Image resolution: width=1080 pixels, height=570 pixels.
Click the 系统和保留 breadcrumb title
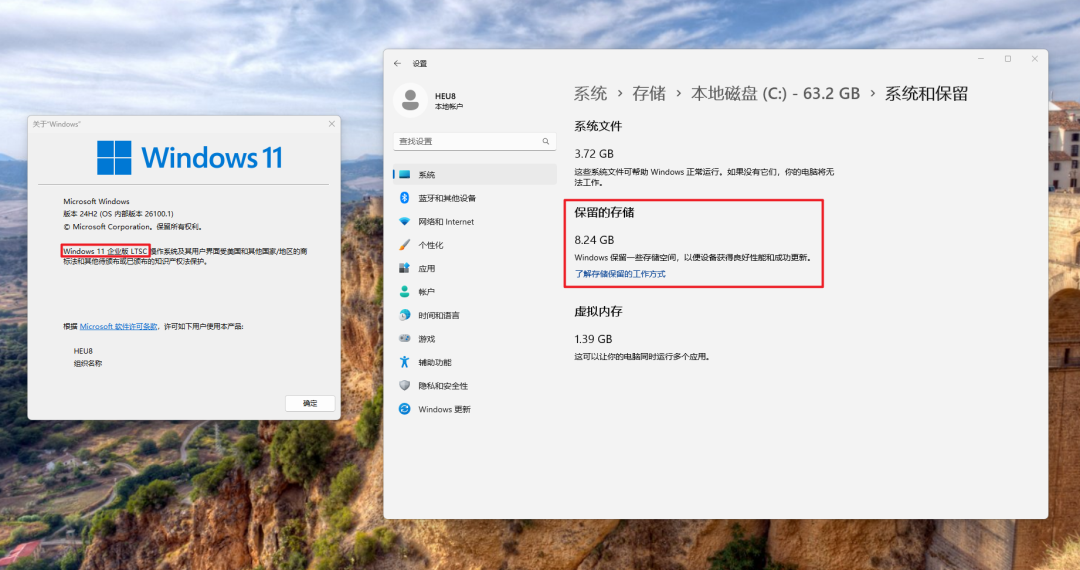coord(926,94)
